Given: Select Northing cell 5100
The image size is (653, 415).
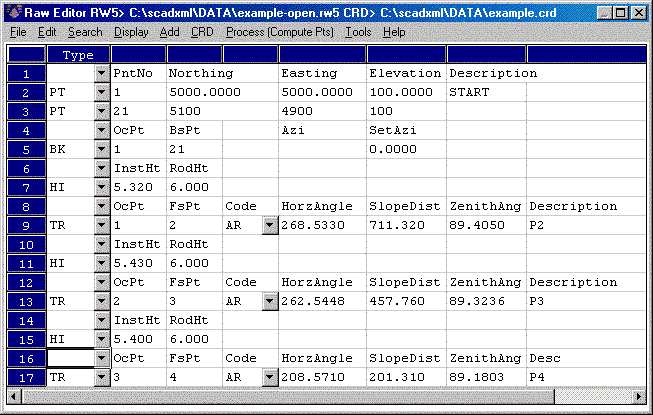Looking at the screenshot, I should (x=222, y=111).
